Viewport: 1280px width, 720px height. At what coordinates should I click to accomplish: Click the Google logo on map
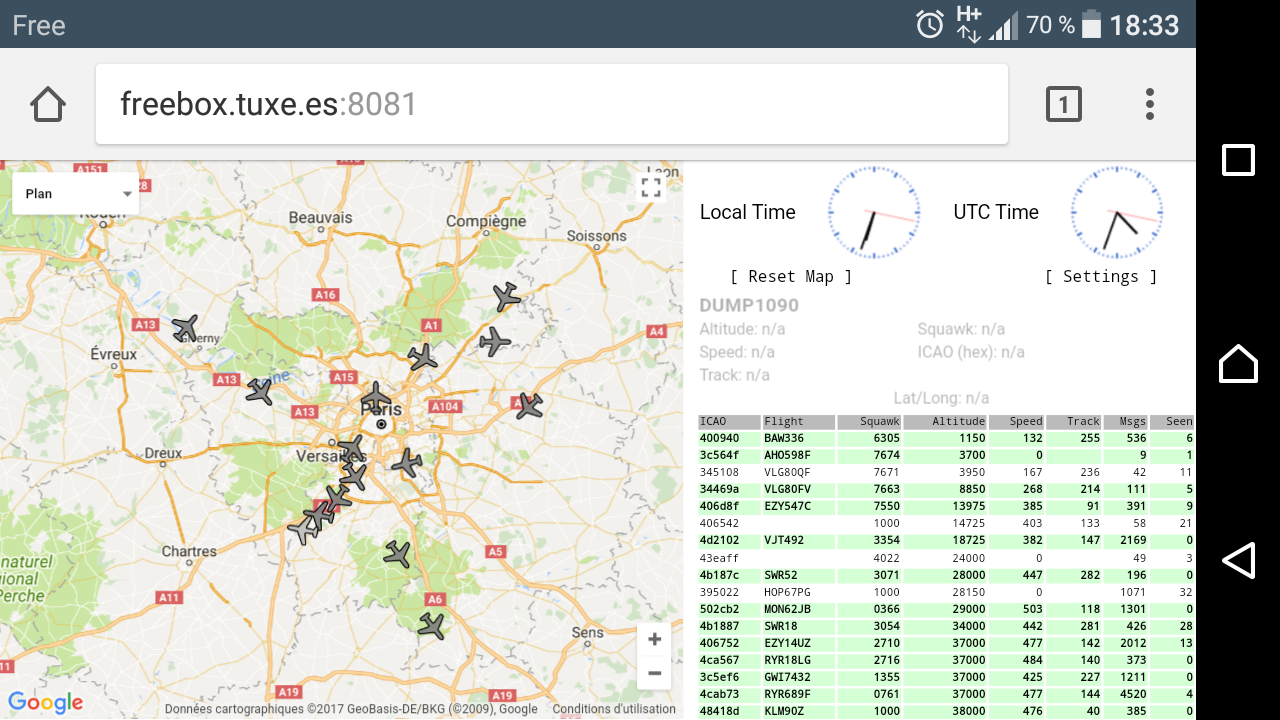coord(45,703)
